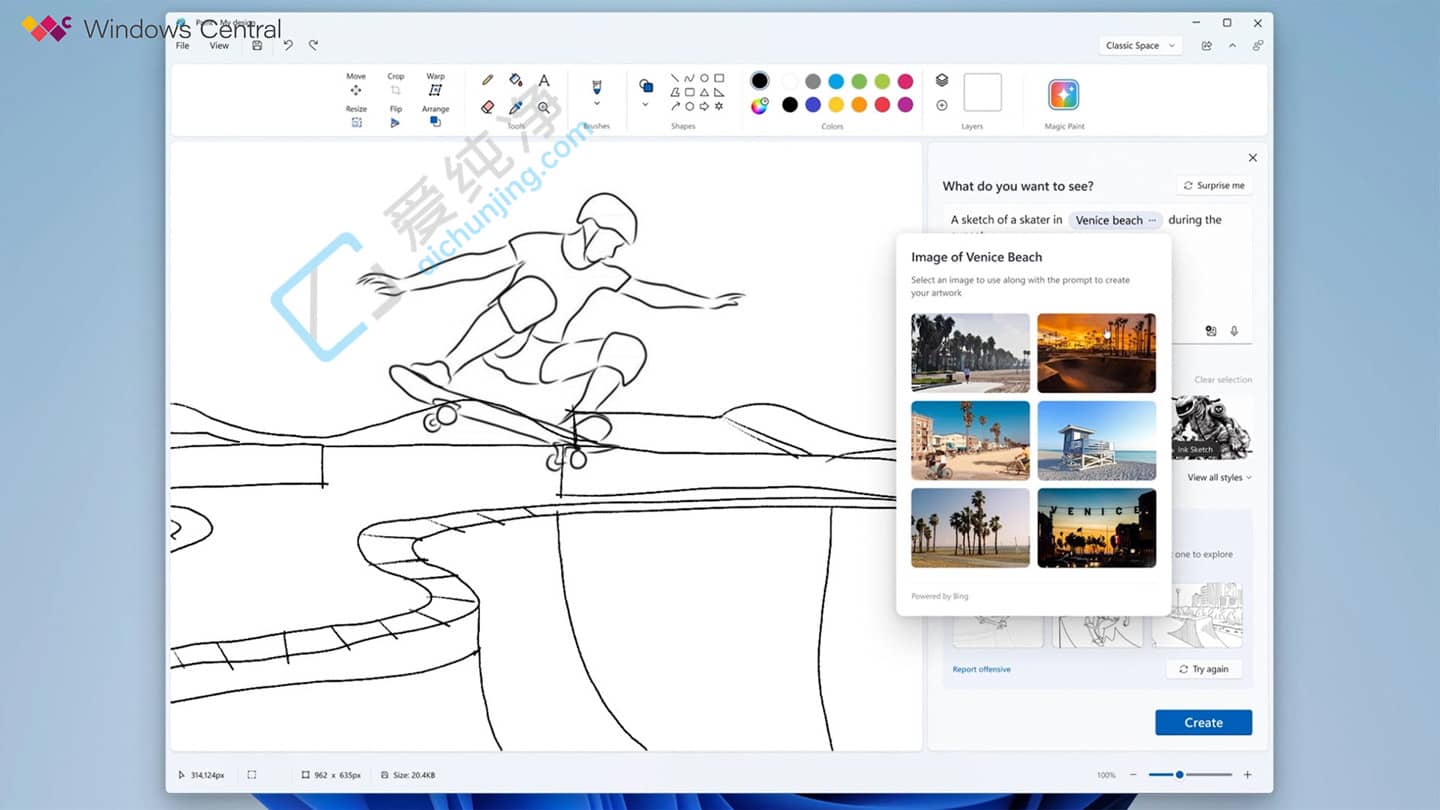Select the lifeguard tower beach image
This screenshot has height=810, width=1440.
click(1096, 440)
